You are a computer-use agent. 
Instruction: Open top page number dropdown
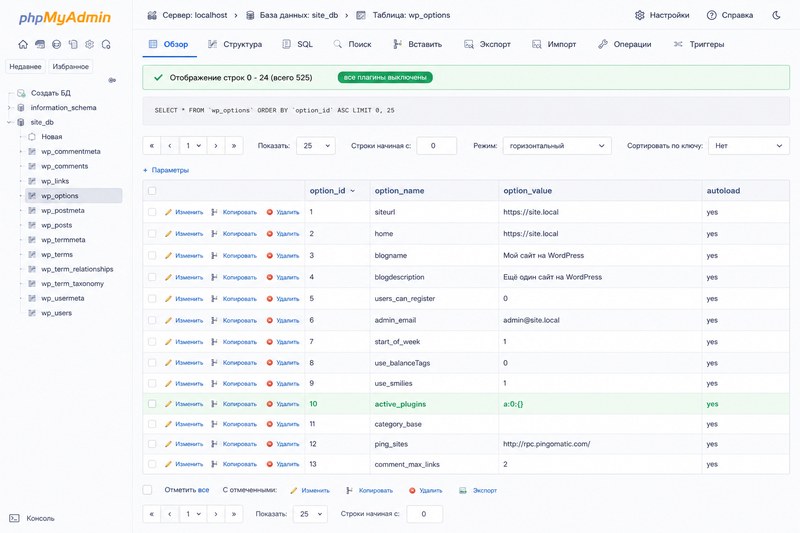(193, 146)
